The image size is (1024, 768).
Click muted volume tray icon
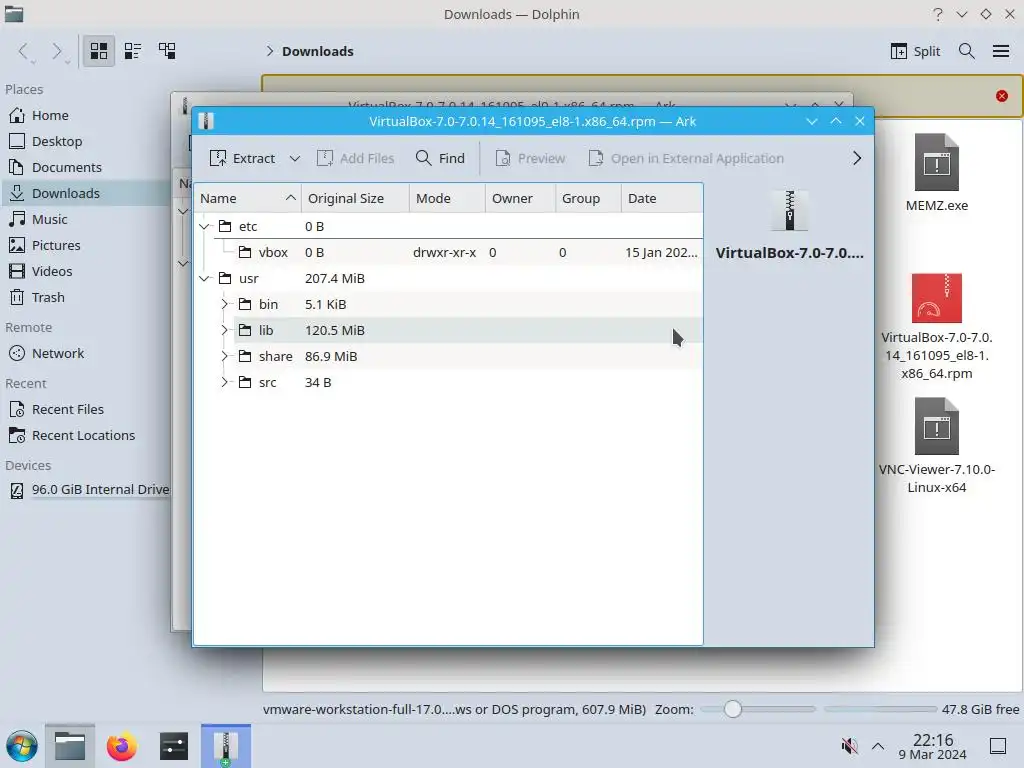pyautogui.click(x=849, y=746)
